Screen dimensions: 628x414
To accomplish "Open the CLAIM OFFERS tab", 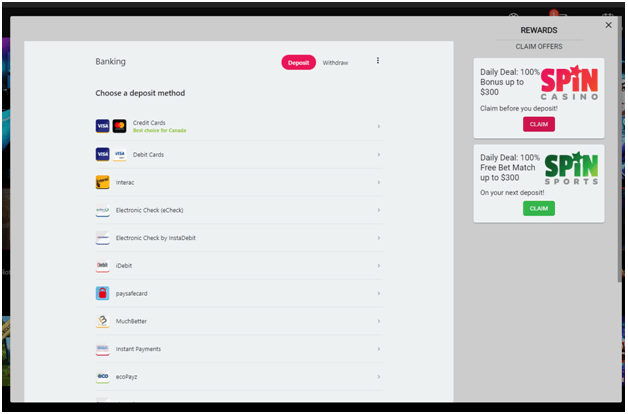I will coord(539,46).
